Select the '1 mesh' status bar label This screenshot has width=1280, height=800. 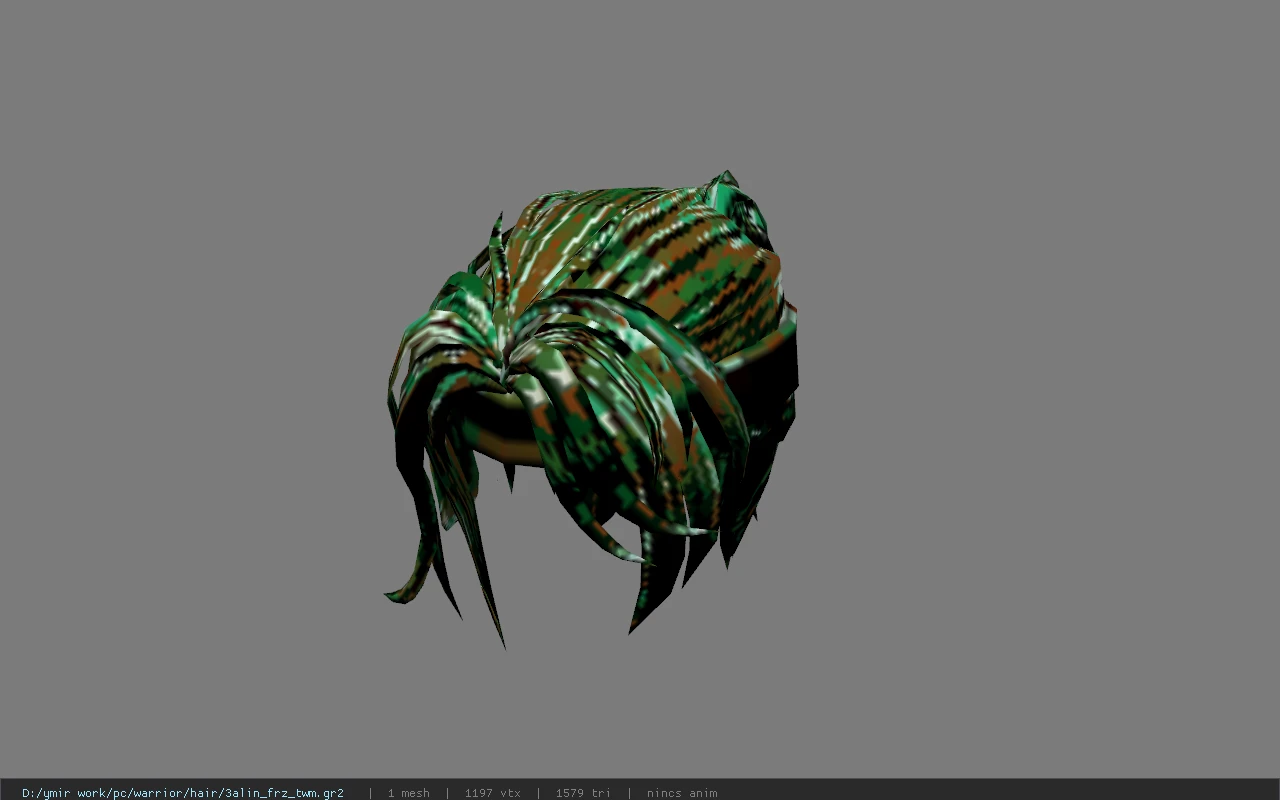click(x=408, y=793)
